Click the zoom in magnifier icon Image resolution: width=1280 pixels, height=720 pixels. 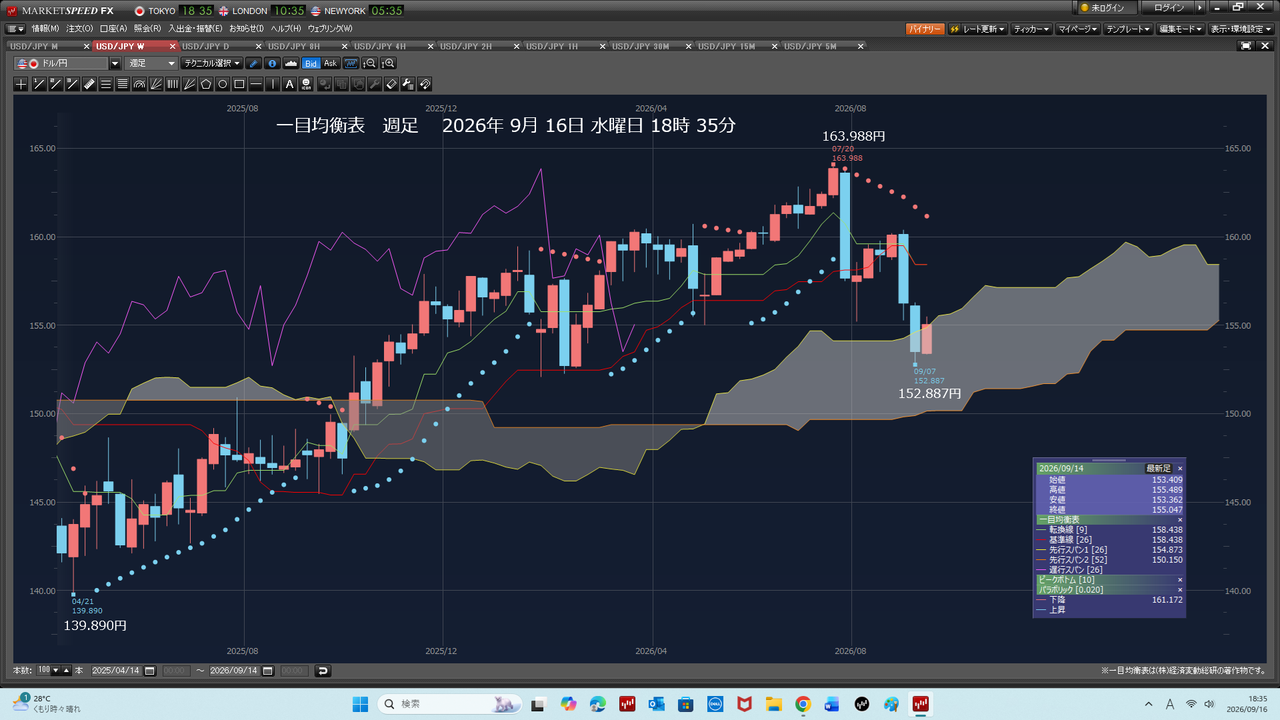389,63
